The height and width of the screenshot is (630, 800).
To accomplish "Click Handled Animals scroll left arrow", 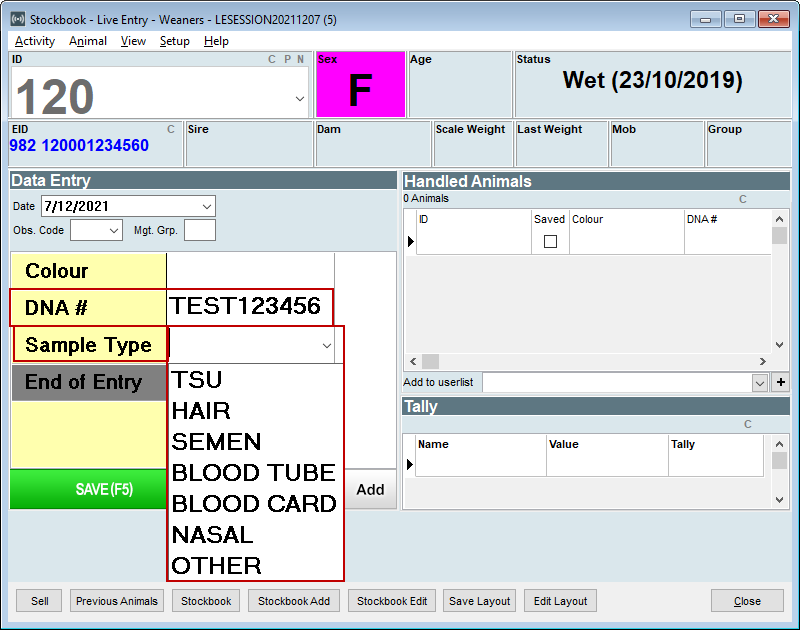I will click(413, 362).
